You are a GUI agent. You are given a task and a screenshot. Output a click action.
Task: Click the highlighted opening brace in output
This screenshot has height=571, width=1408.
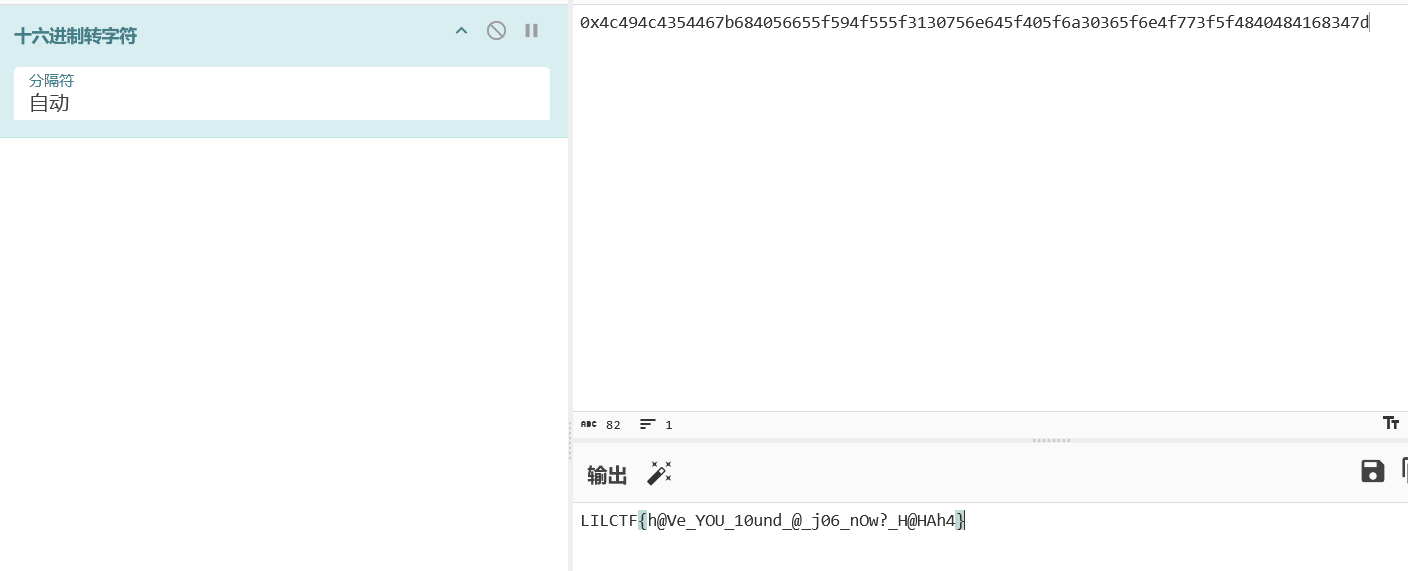[642, 520]
